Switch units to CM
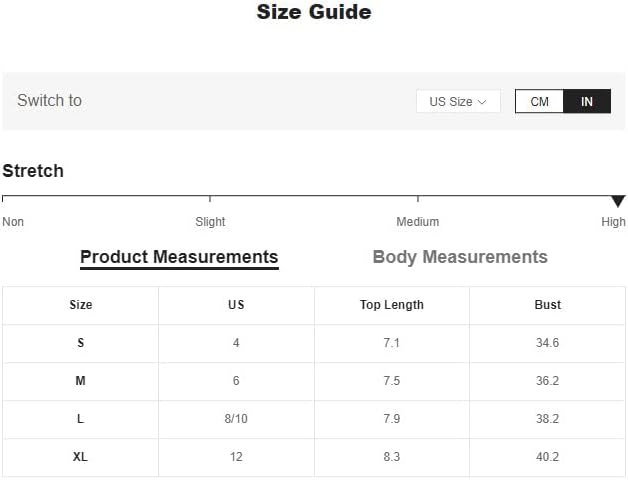The height and width of the screenshot is (480, 628). (x=540, y=101)
